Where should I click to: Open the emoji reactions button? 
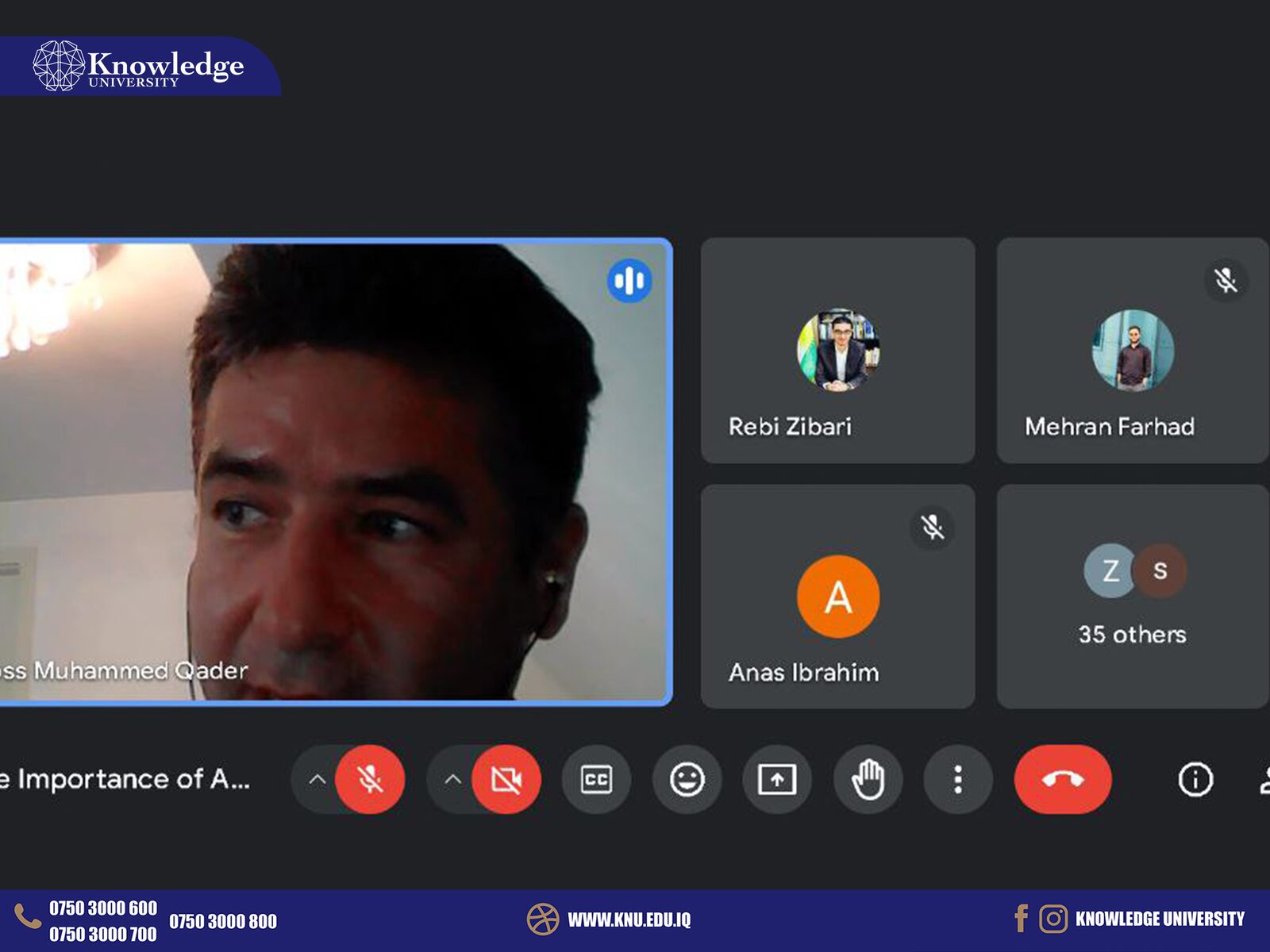coord(687,779)
